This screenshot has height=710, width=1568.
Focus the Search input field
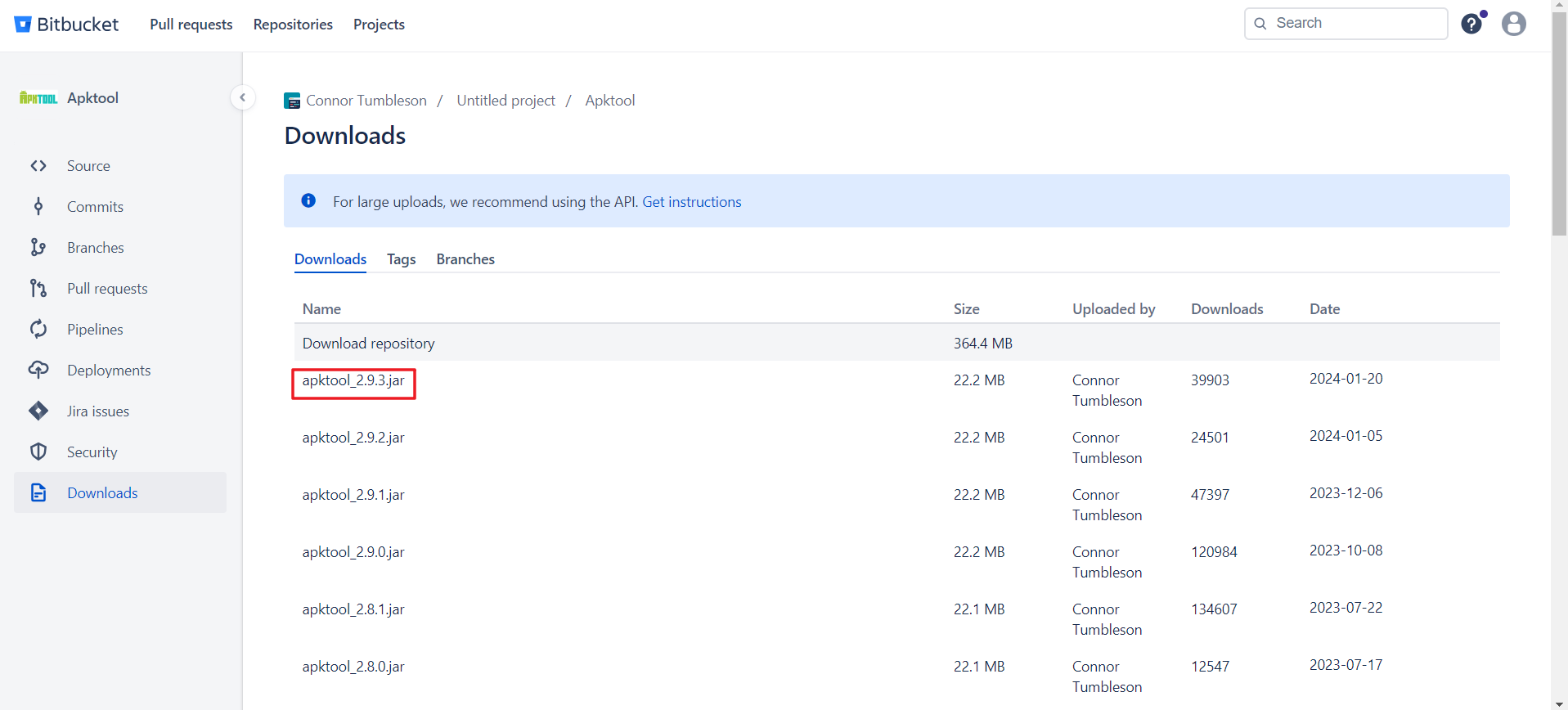tap(1346, 24)
